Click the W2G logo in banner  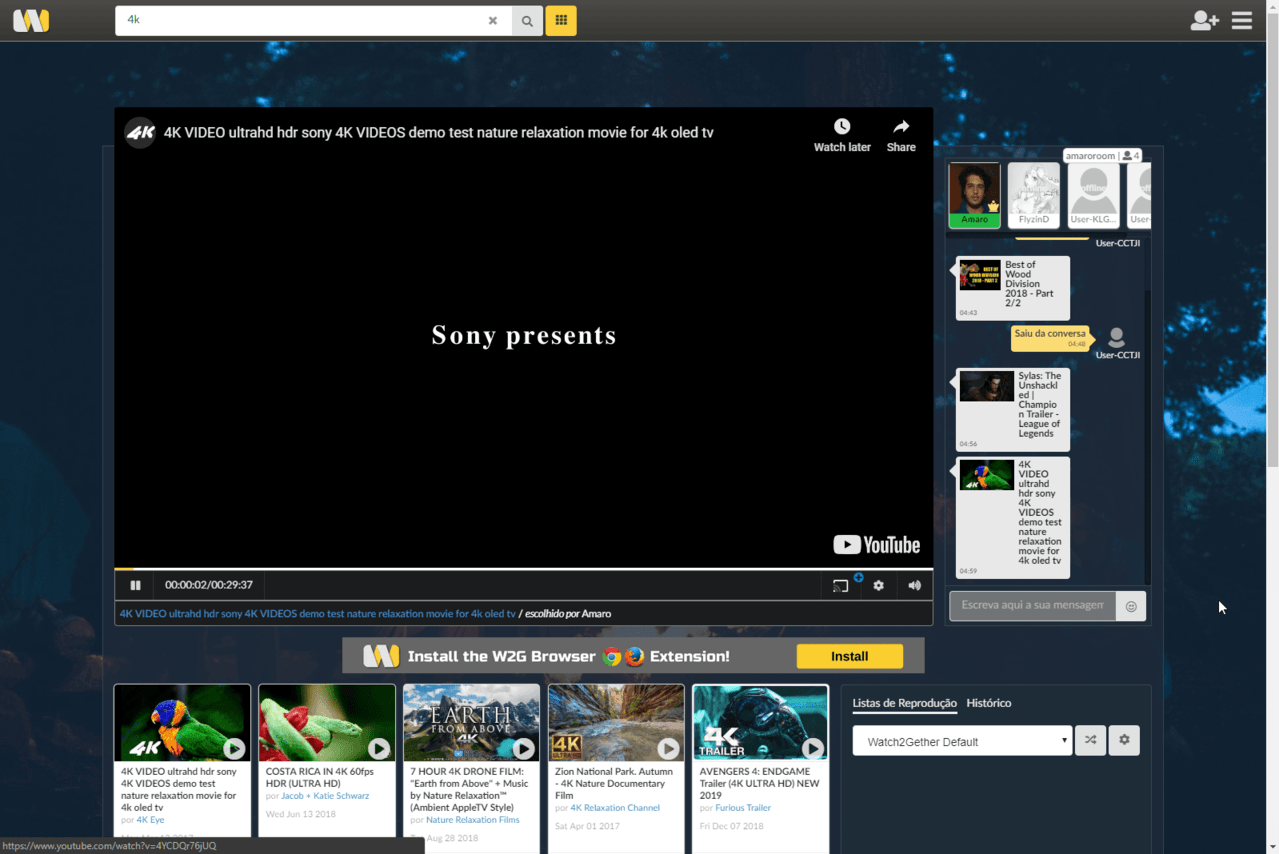(x=381, y=656)
